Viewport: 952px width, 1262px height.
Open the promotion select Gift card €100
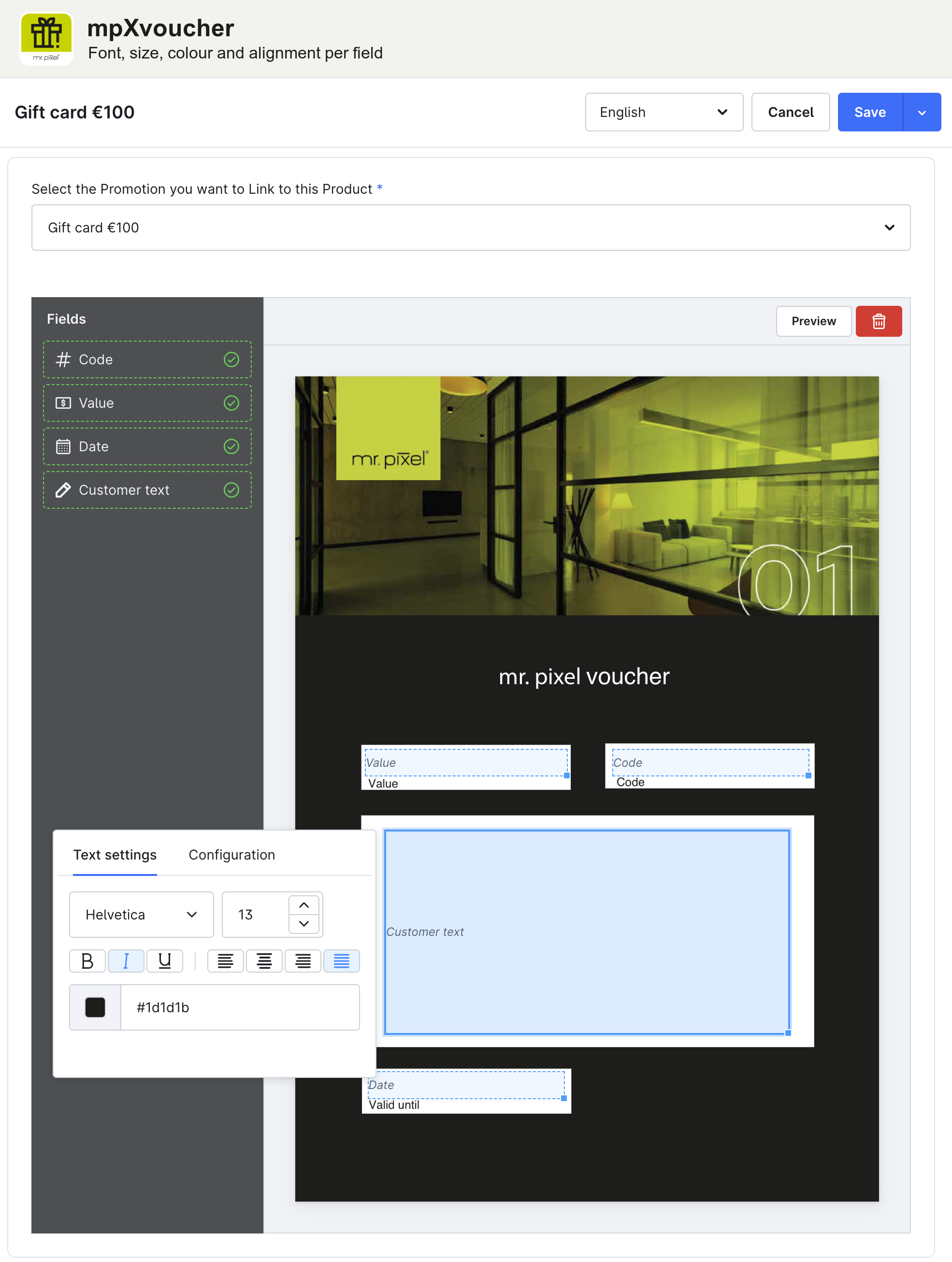pos(471,228)
